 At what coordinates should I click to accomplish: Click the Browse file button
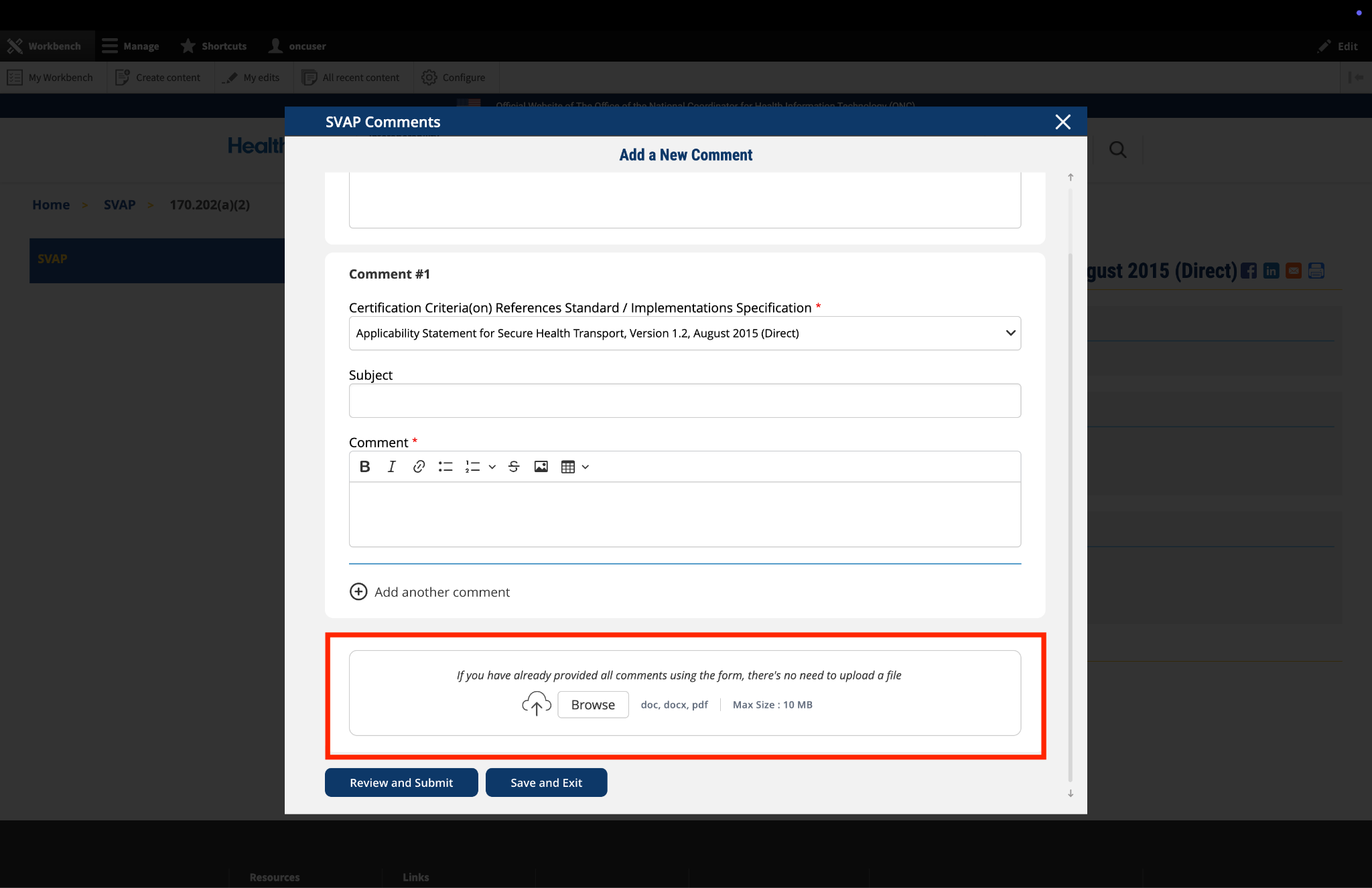[x=593, y=705]
